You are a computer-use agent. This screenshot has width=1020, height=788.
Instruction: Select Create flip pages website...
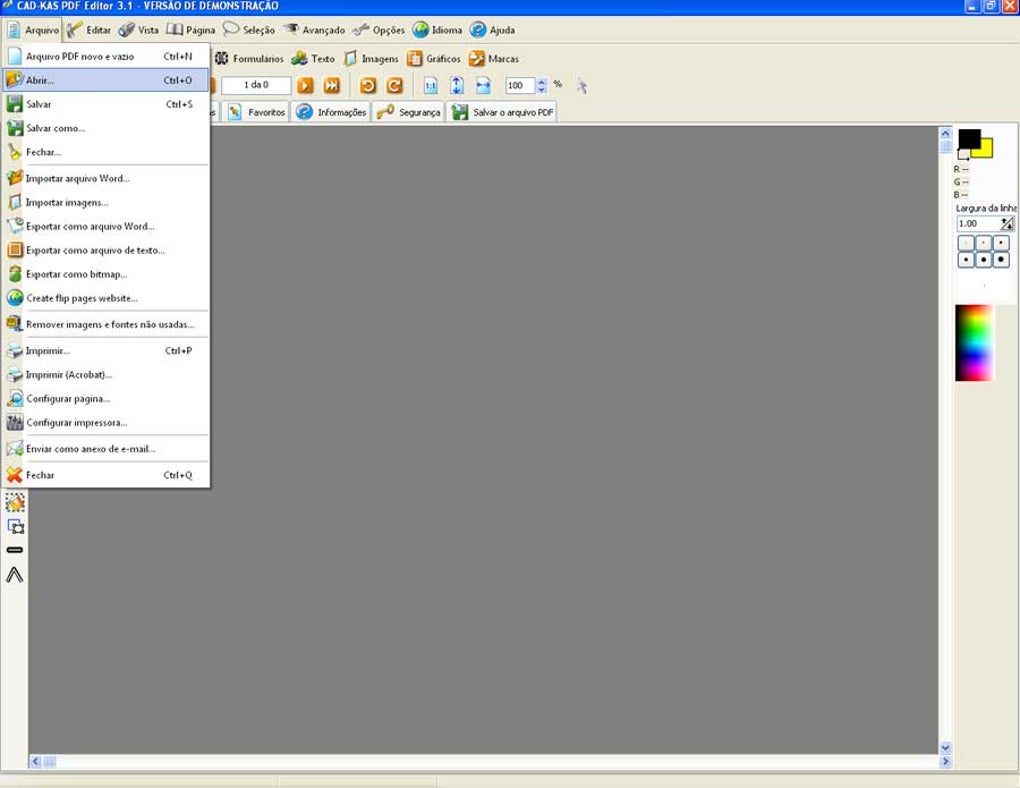click(106, 298)
